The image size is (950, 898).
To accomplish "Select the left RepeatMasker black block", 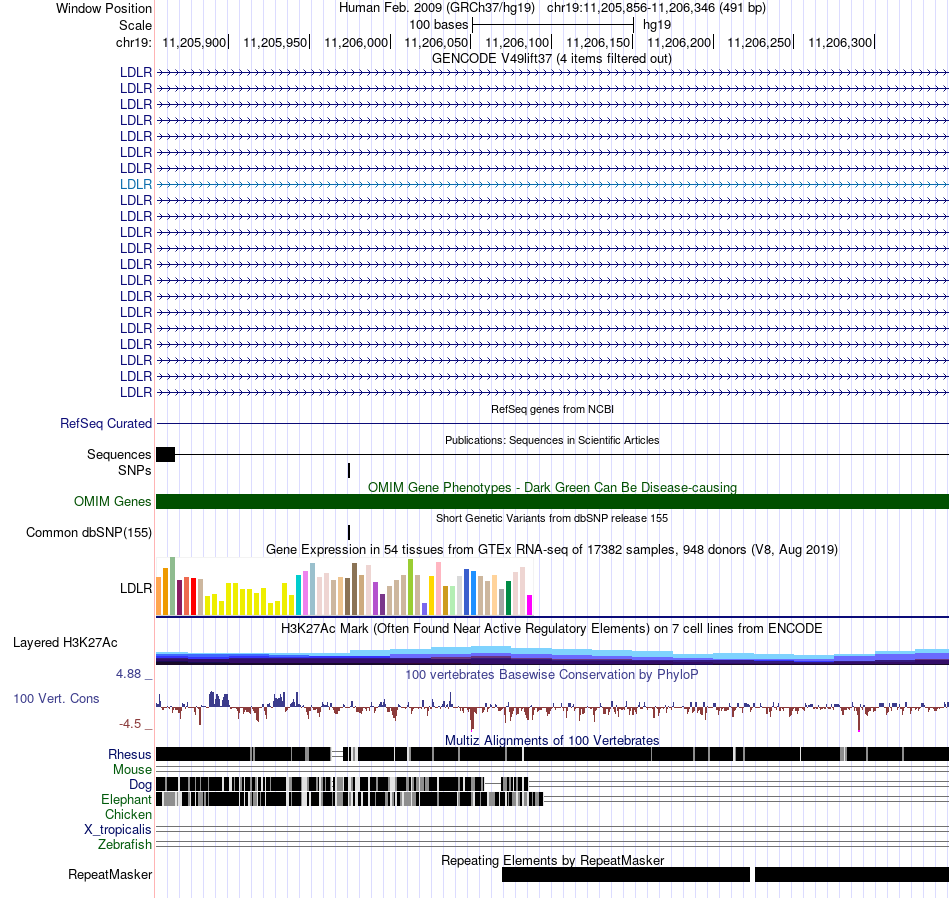I will [x=626, y=874].
